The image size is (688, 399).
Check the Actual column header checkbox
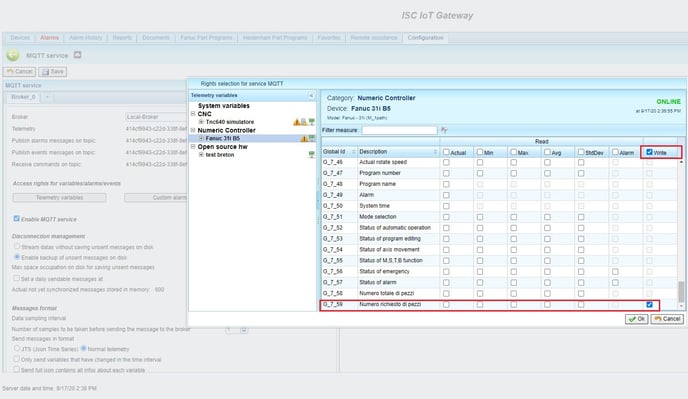tap(446, 152)
